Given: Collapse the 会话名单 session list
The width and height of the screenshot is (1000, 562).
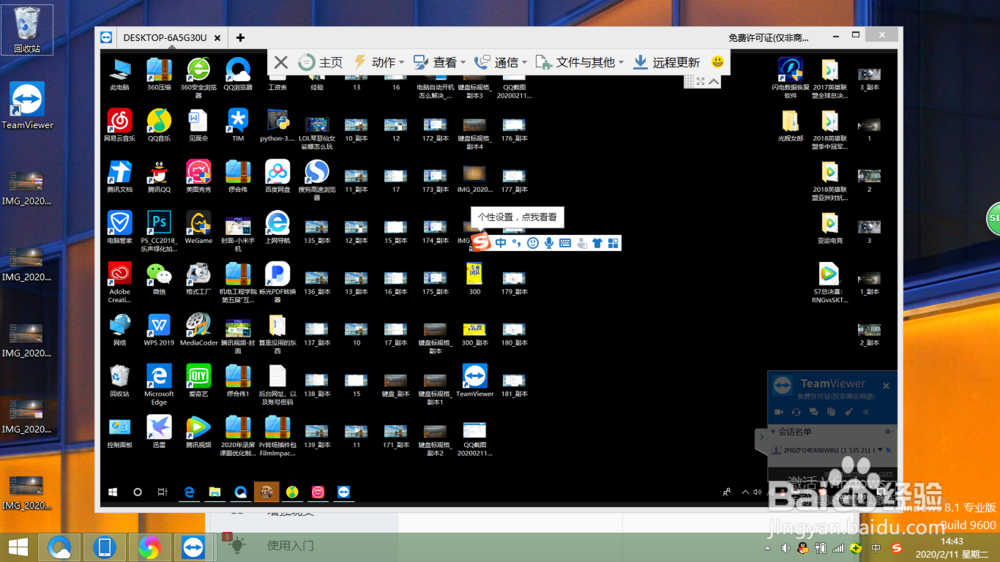Looking at the screenshot, I should [x=774, y=432].
